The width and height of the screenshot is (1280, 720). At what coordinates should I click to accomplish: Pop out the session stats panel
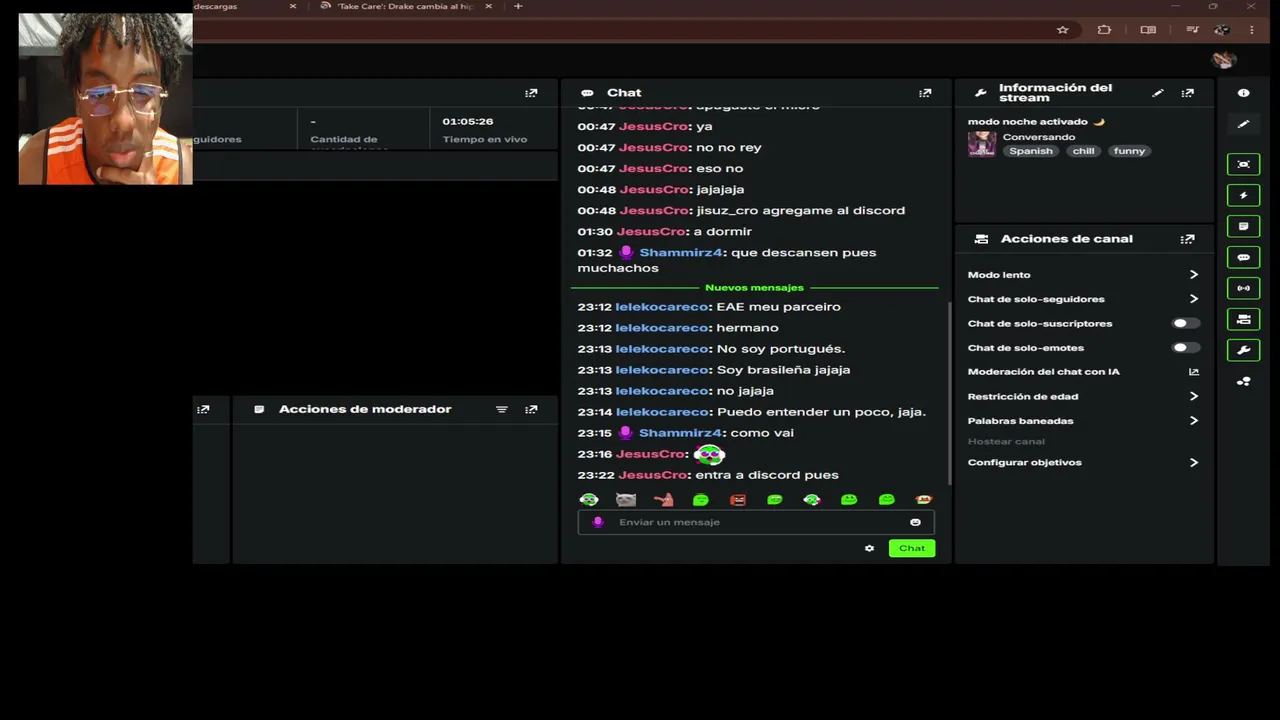(x=531, y=93)
